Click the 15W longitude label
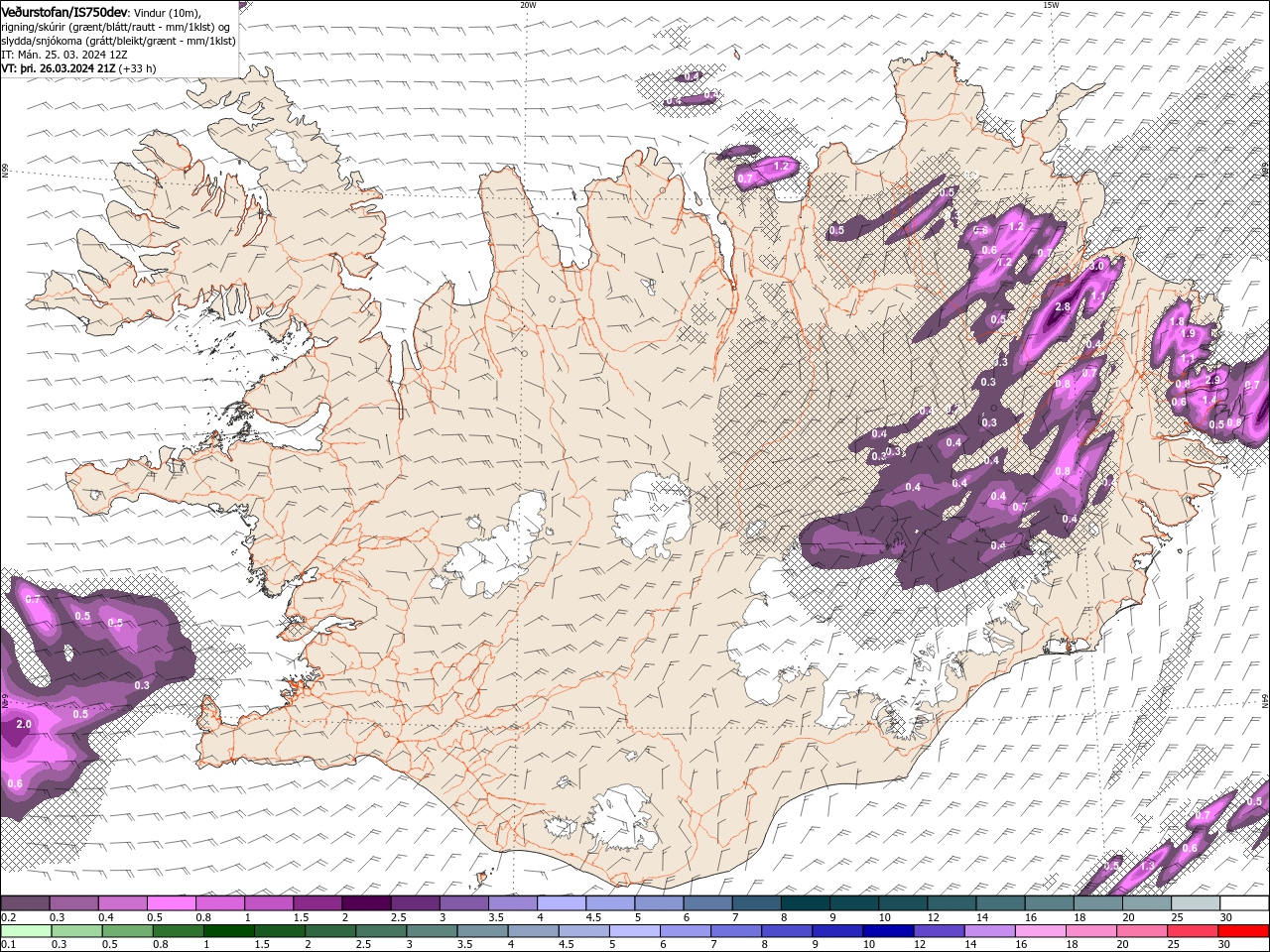This screenshot has height=952, width=1270. [x=1051, y=5]
